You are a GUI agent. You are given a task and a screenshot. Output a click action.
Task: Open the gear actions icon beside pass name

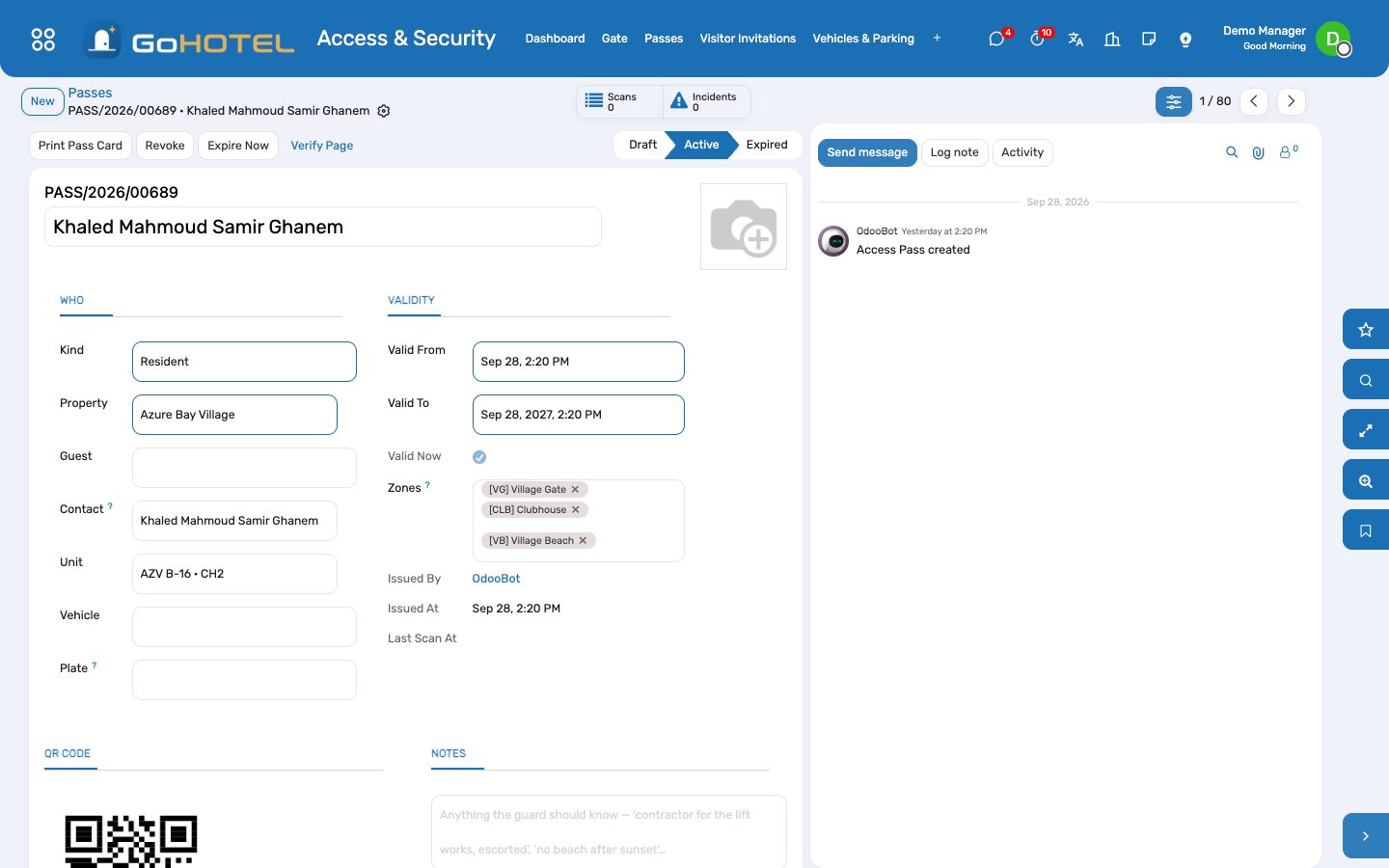pyautogui.click(x=384, y=111)
